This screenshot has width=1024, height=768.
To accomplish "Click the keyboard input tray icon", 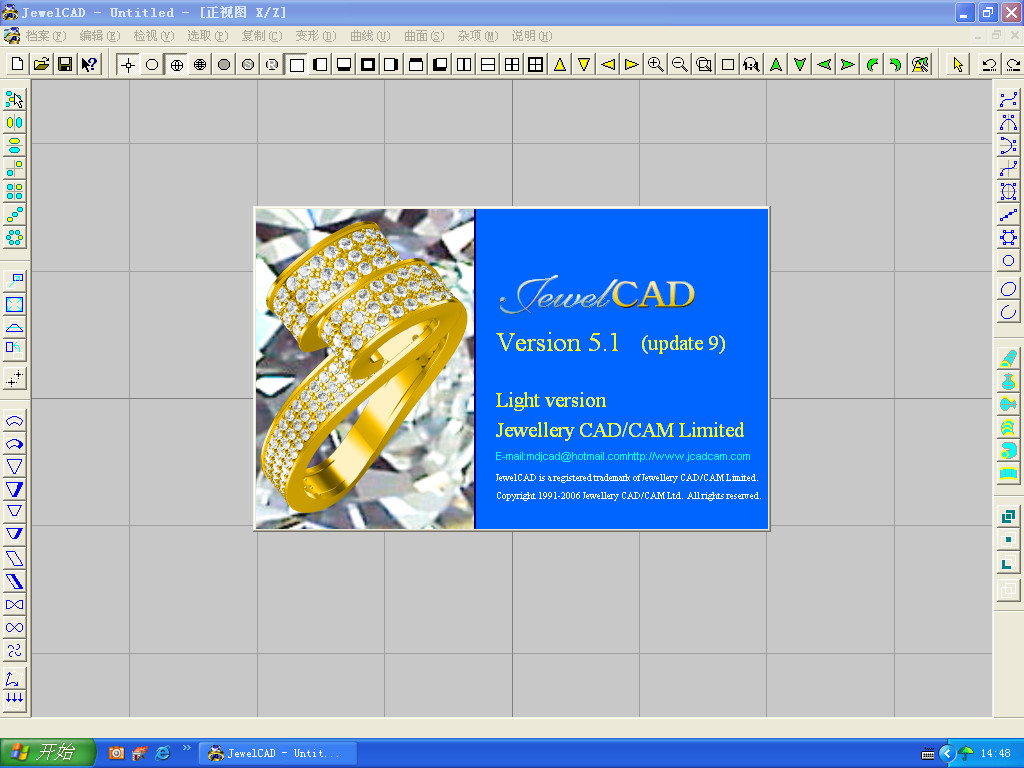I will [x=927, y=754].
